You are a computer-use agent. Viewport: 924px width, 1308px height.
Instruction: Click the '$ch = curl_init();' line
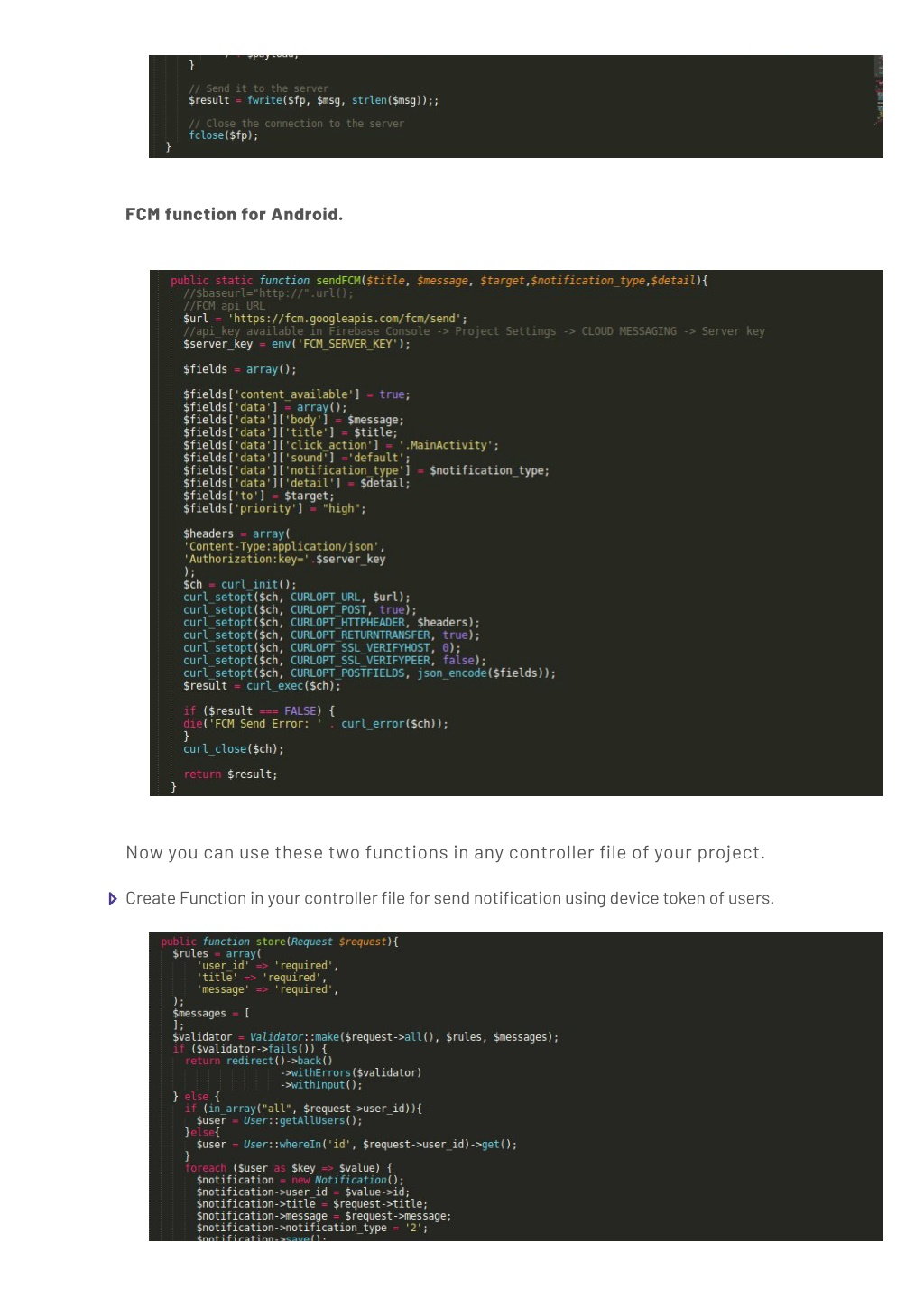[239, 584]
